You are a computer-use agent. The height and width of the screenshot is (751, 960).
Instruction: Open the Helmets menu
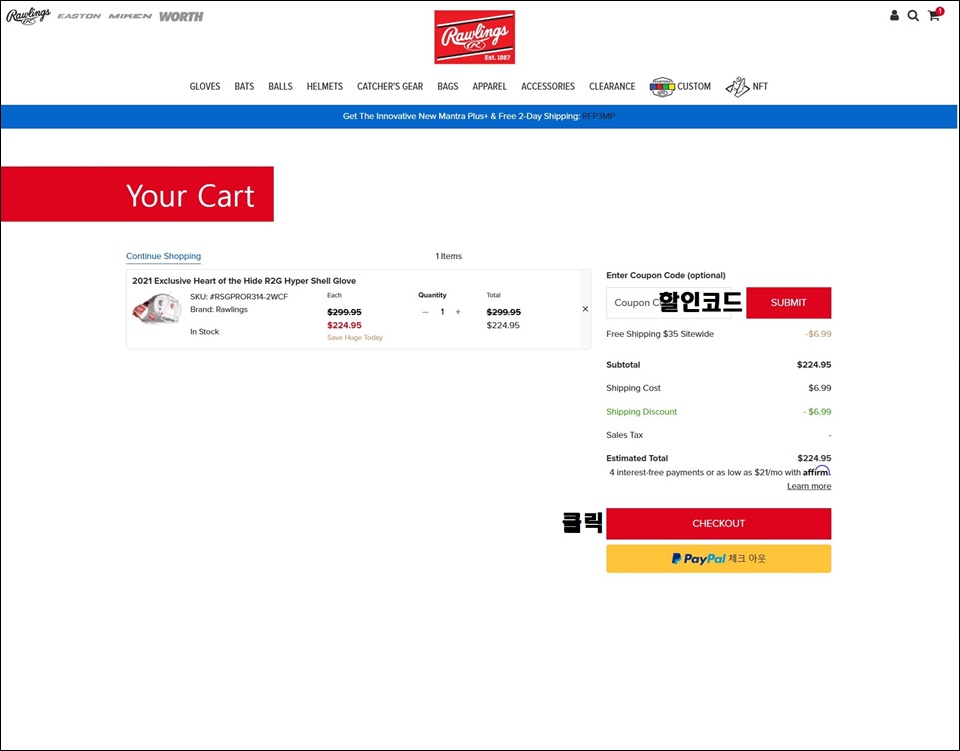click(324, 86)
